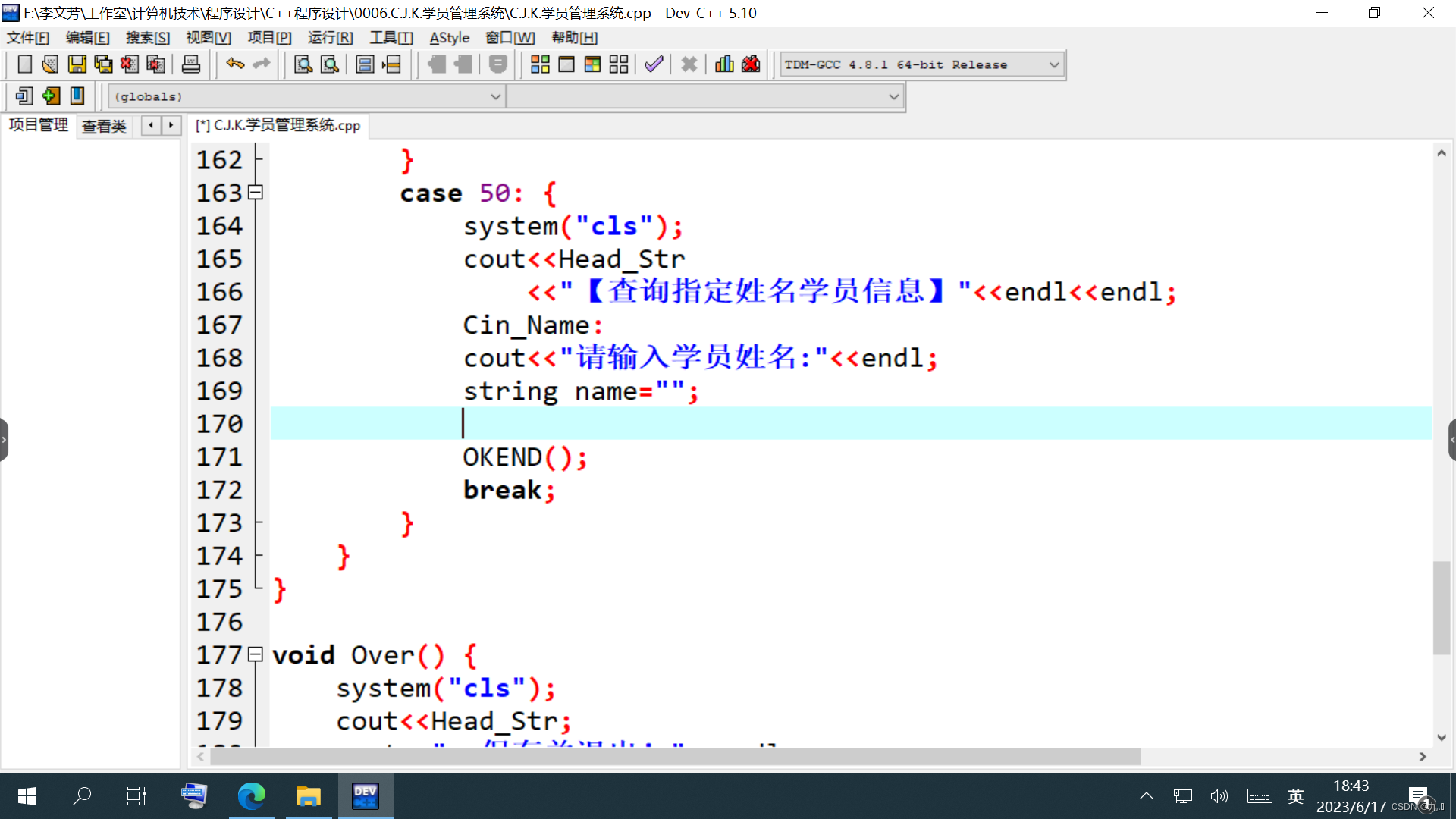
Task: Switch to the 查看类 panel tab
Action: tap(104, 126)
